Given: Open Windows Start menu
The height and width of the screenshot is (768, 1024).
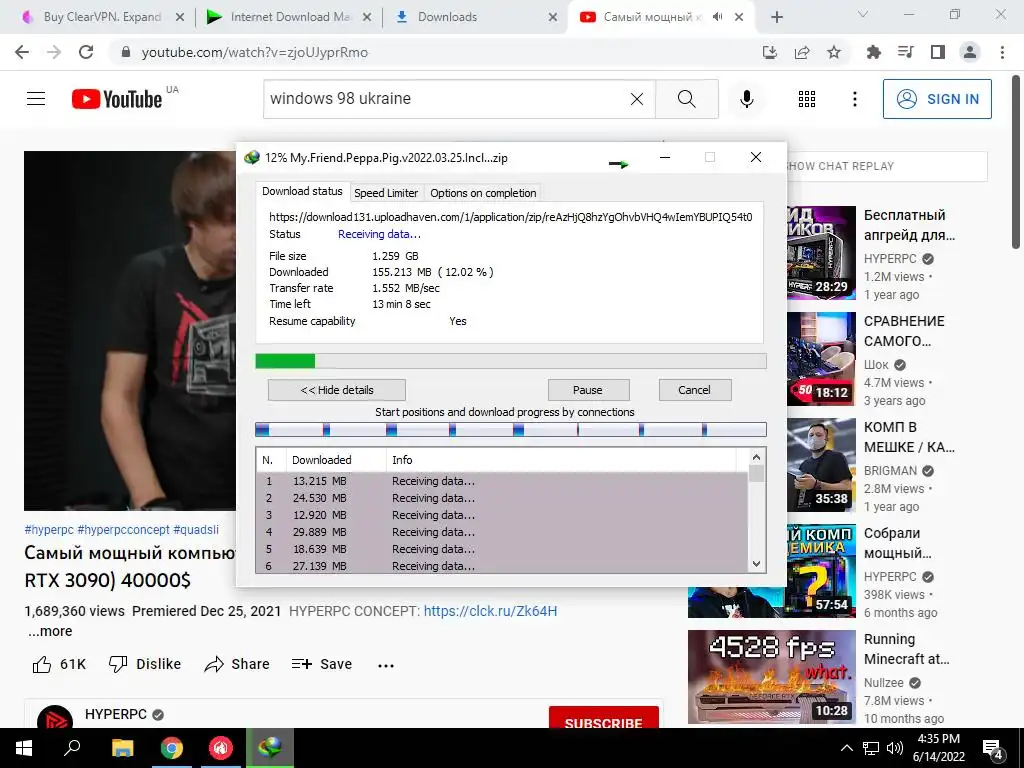Looking at the screenshot, I should coord(24,748).
